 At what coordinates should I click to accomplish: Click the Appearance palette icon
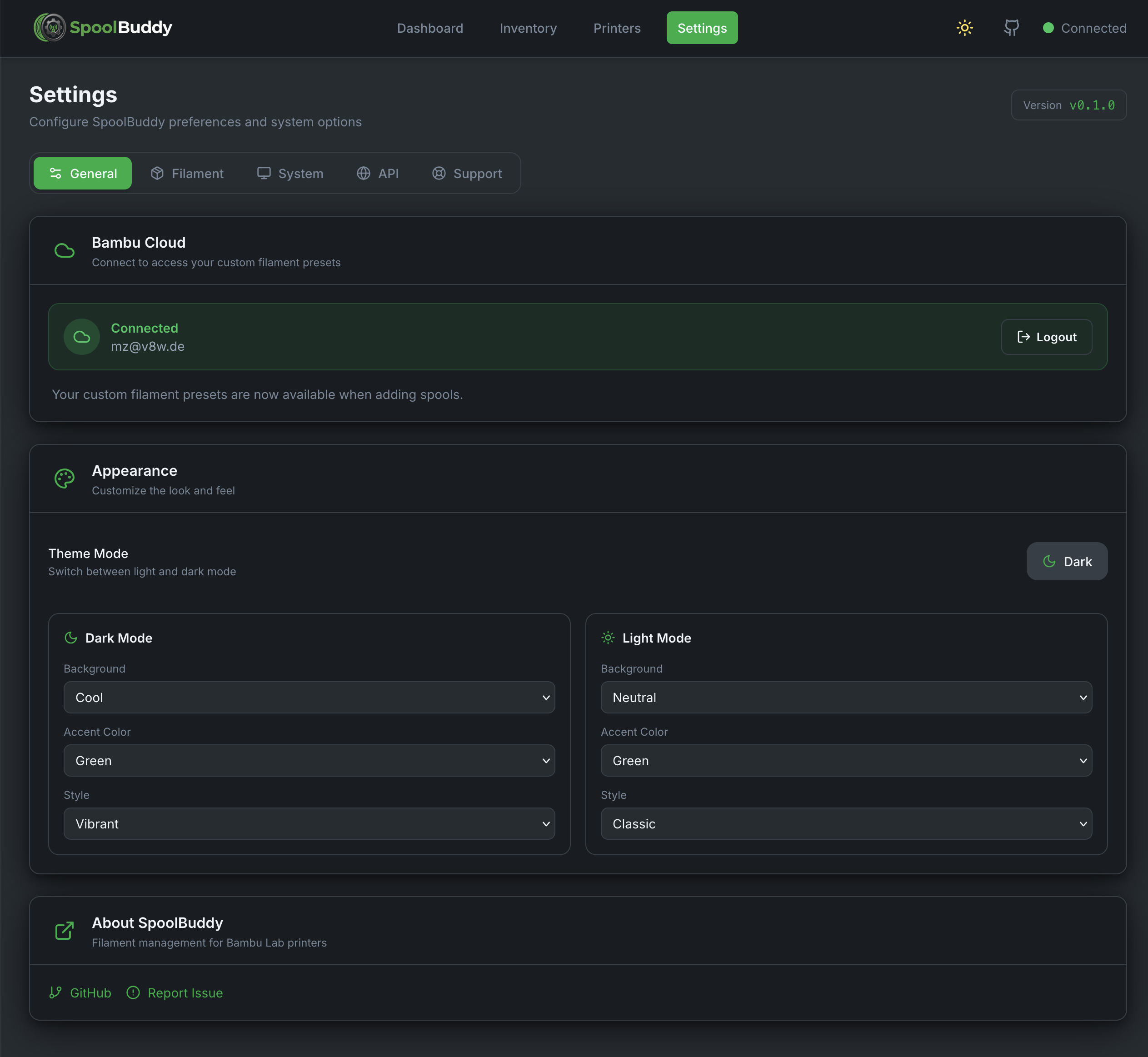click(64, 478)
